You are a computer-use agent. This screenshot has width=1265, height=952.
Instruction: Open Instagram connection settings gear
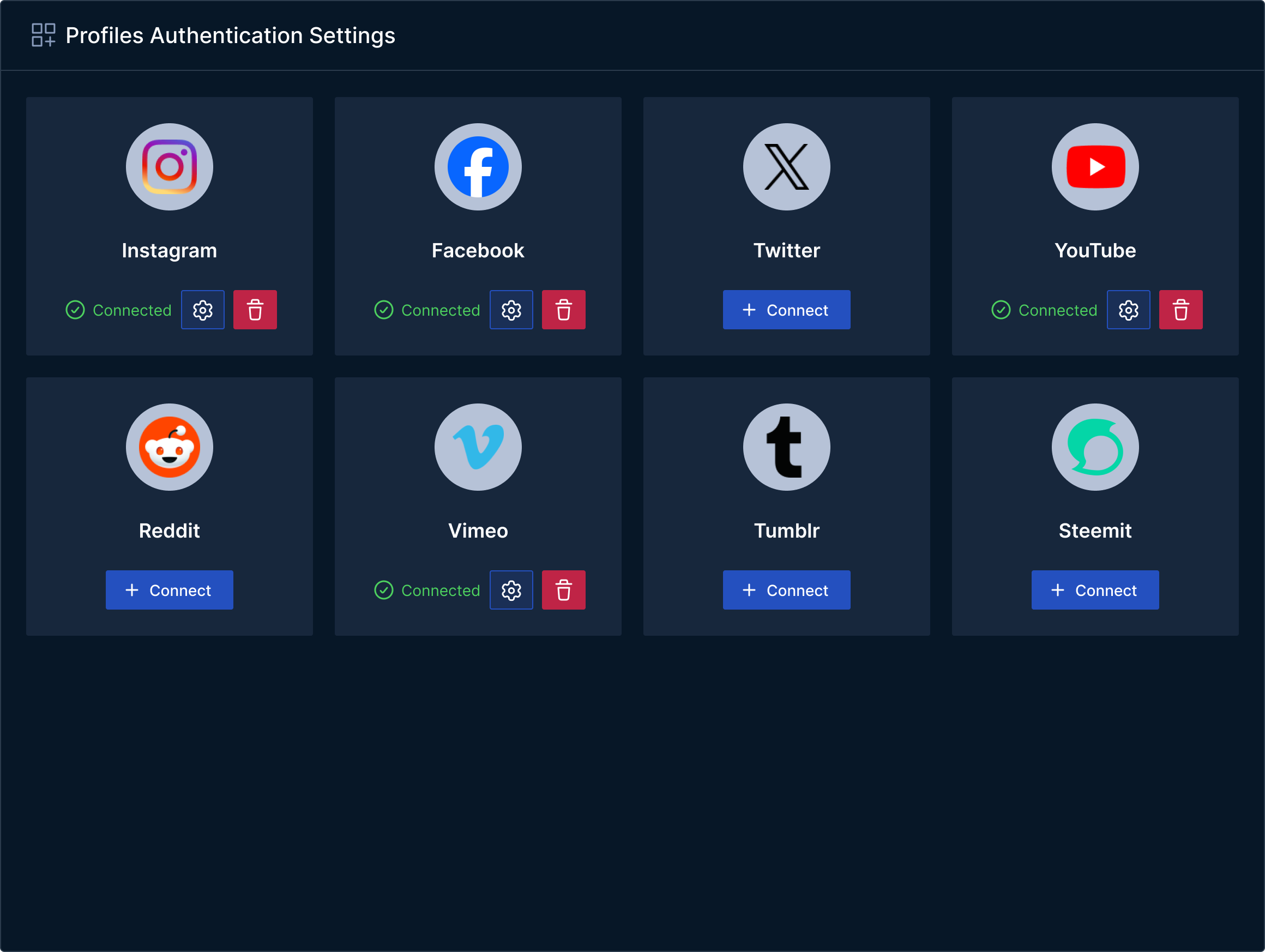tap(202, 310)
